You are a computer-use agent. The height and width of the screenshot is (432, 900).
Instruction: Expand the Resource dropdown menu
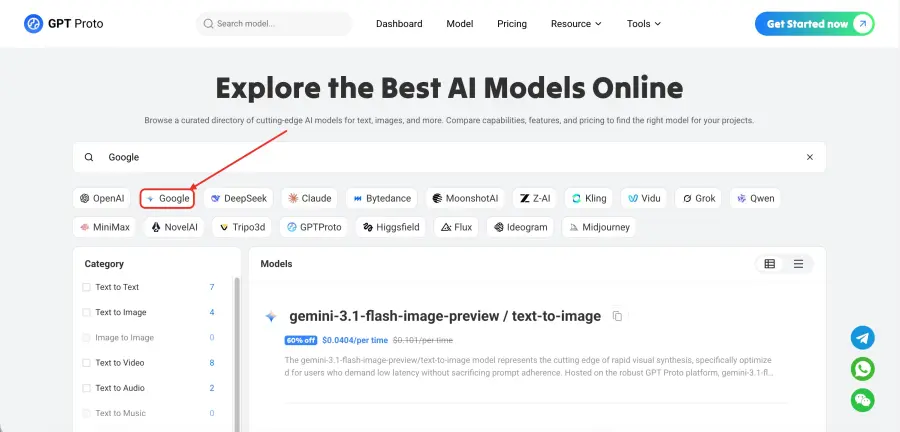pos(576,24)
